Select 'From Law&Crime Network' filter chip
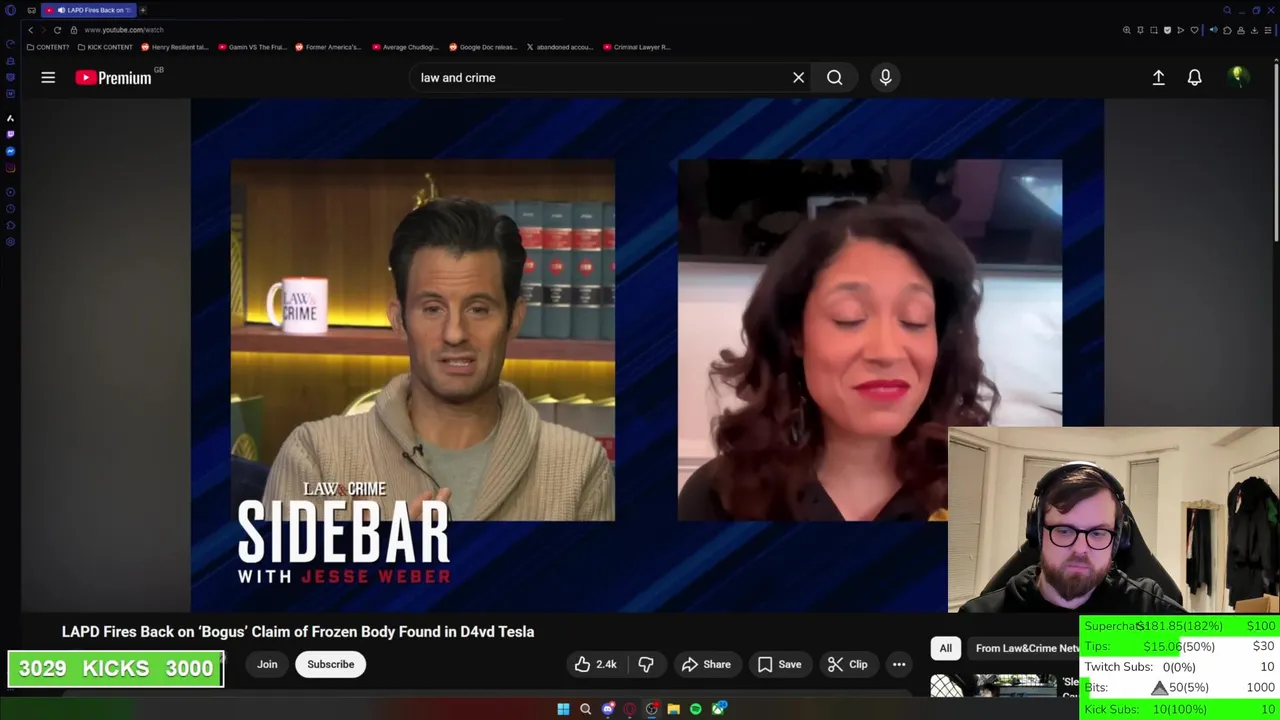The image size is (1280, 720). click(1024, 648)
